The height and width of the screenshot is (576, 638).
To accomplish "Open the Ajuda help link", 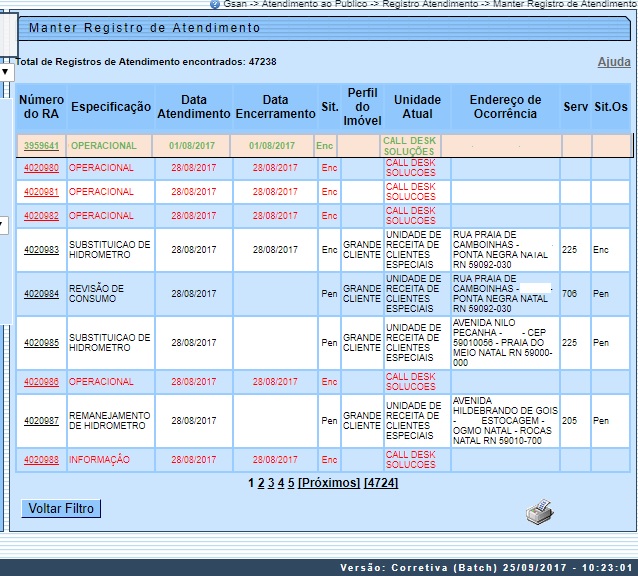I will [613, 62].
